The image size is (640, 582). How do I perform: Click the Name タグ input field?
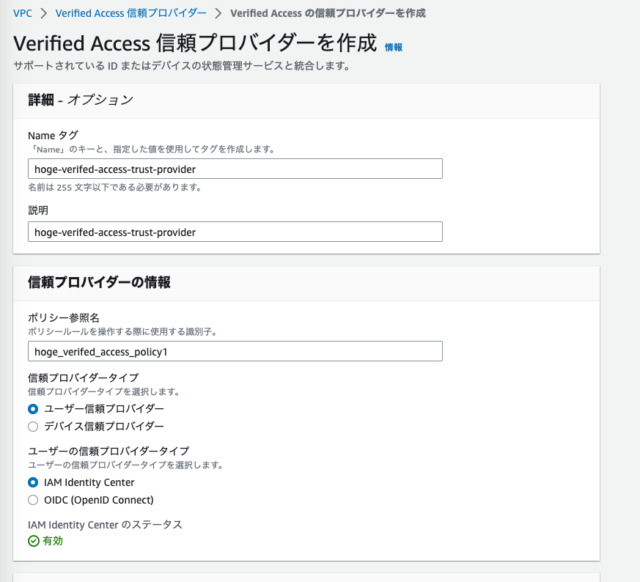click(235, 169)
